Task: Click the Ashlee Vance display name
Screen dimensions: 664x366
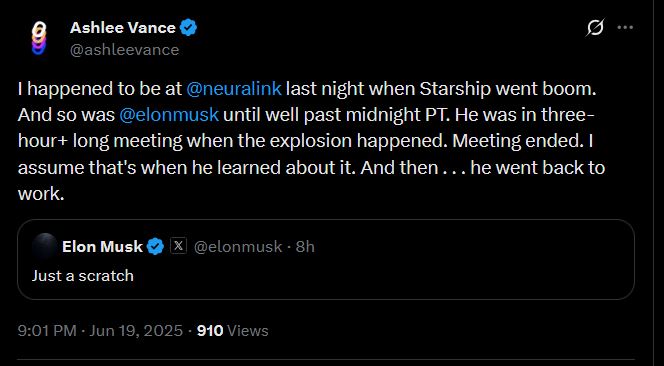Action: (122, 28)
